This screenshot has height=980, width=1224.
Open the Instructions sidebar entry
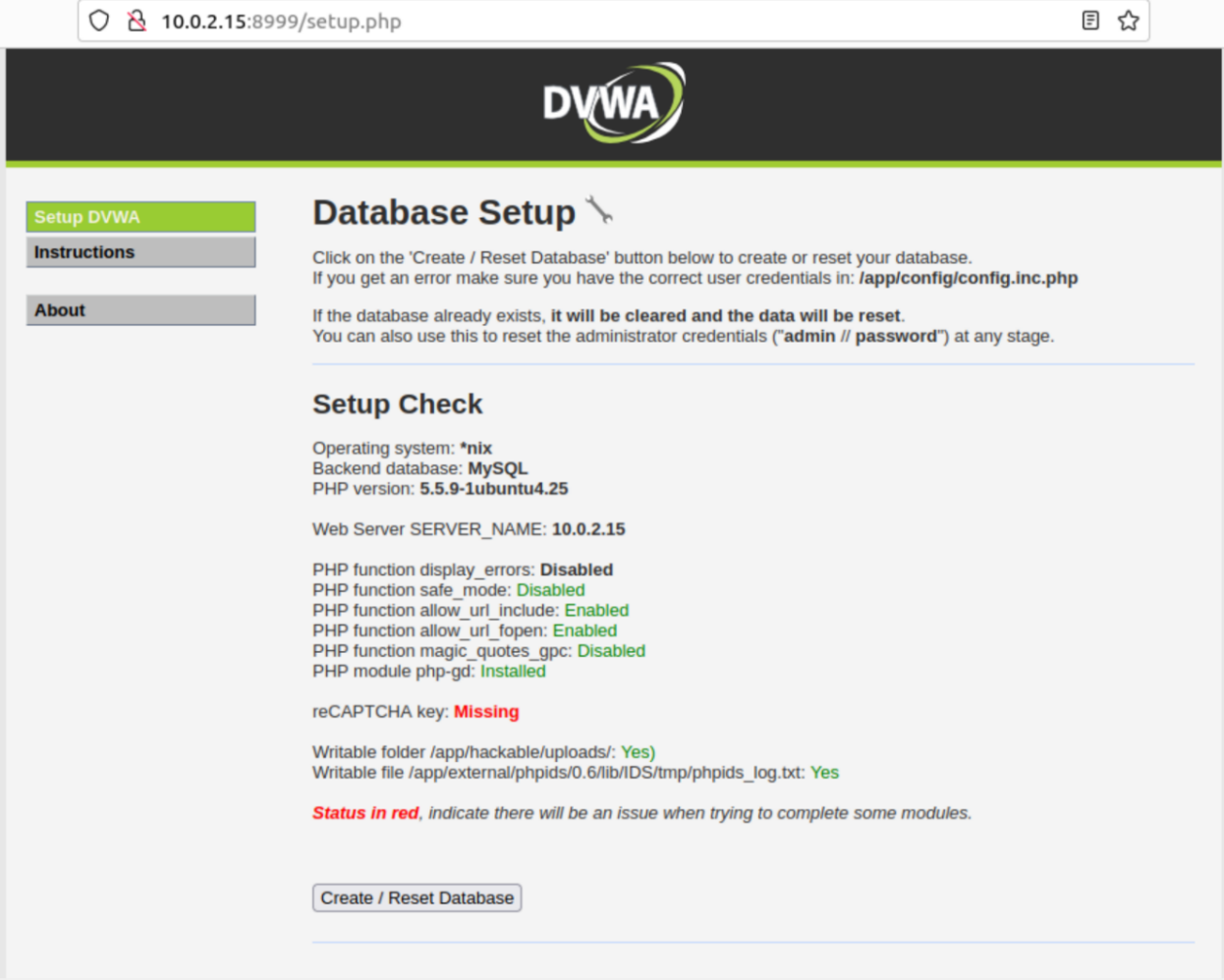pos(140,252)
